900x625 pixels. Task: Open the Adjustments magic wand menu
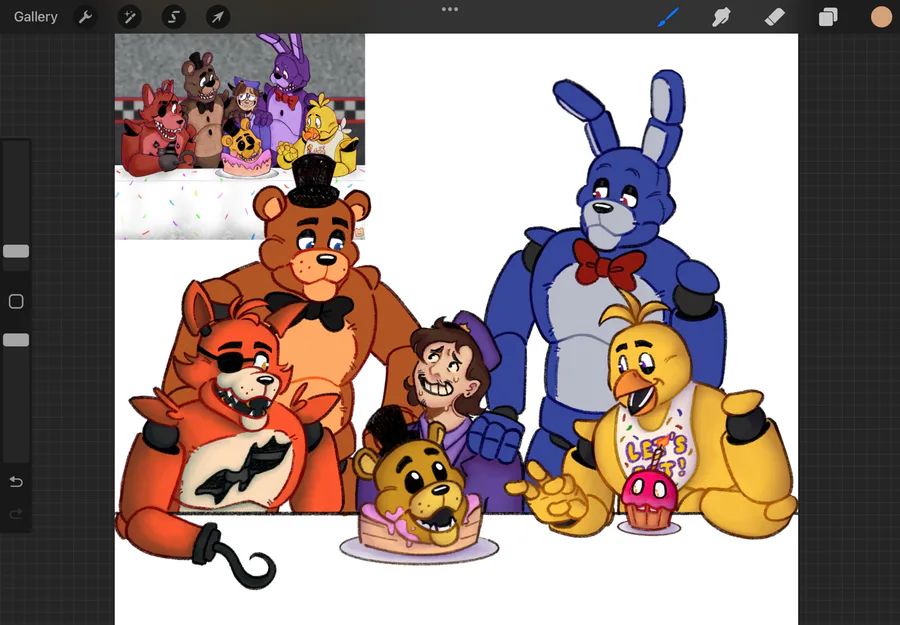pos(129,17)
